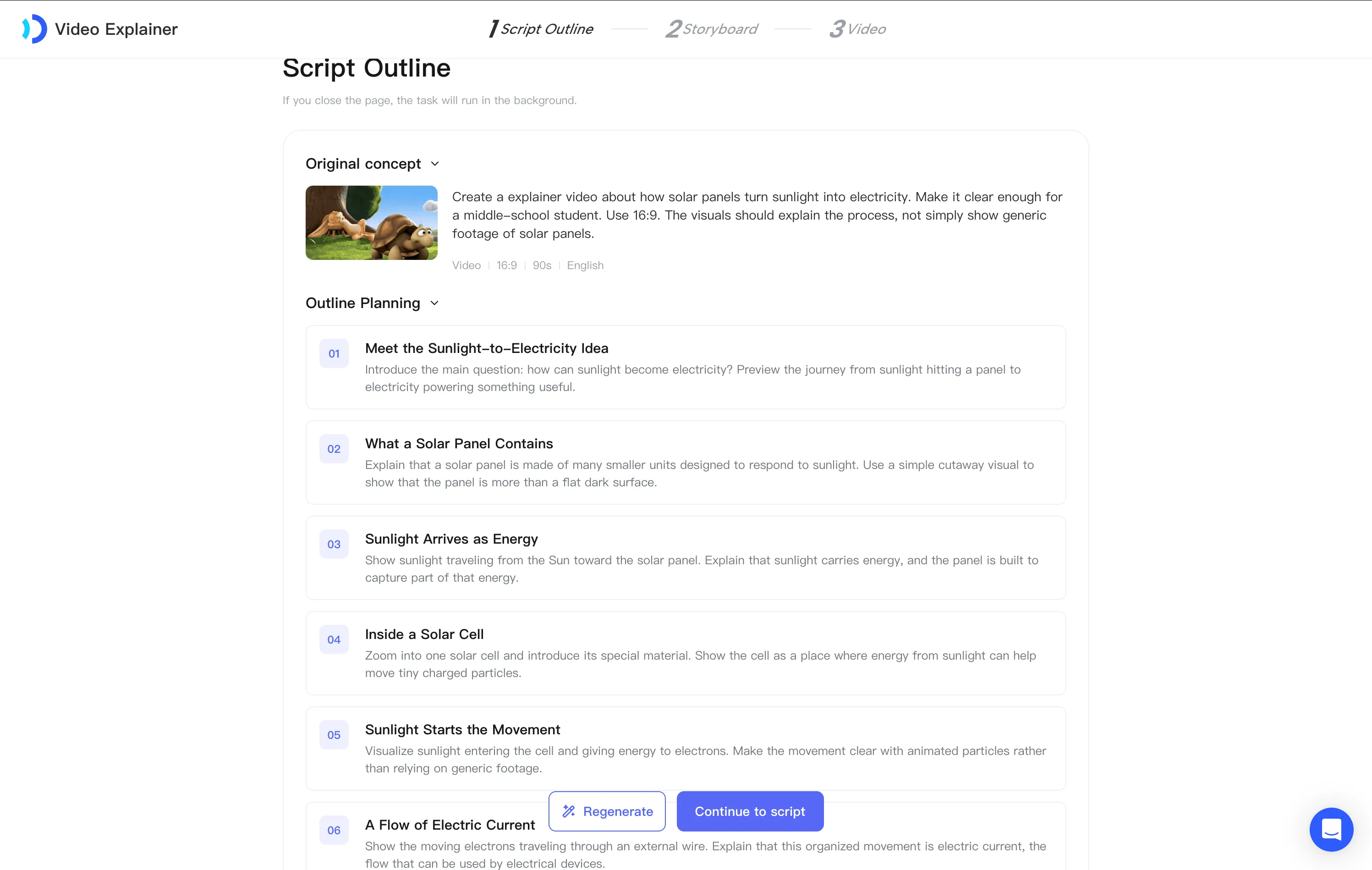Select outline card 02 number badge

pyautogui.click(x=334, y=449)
